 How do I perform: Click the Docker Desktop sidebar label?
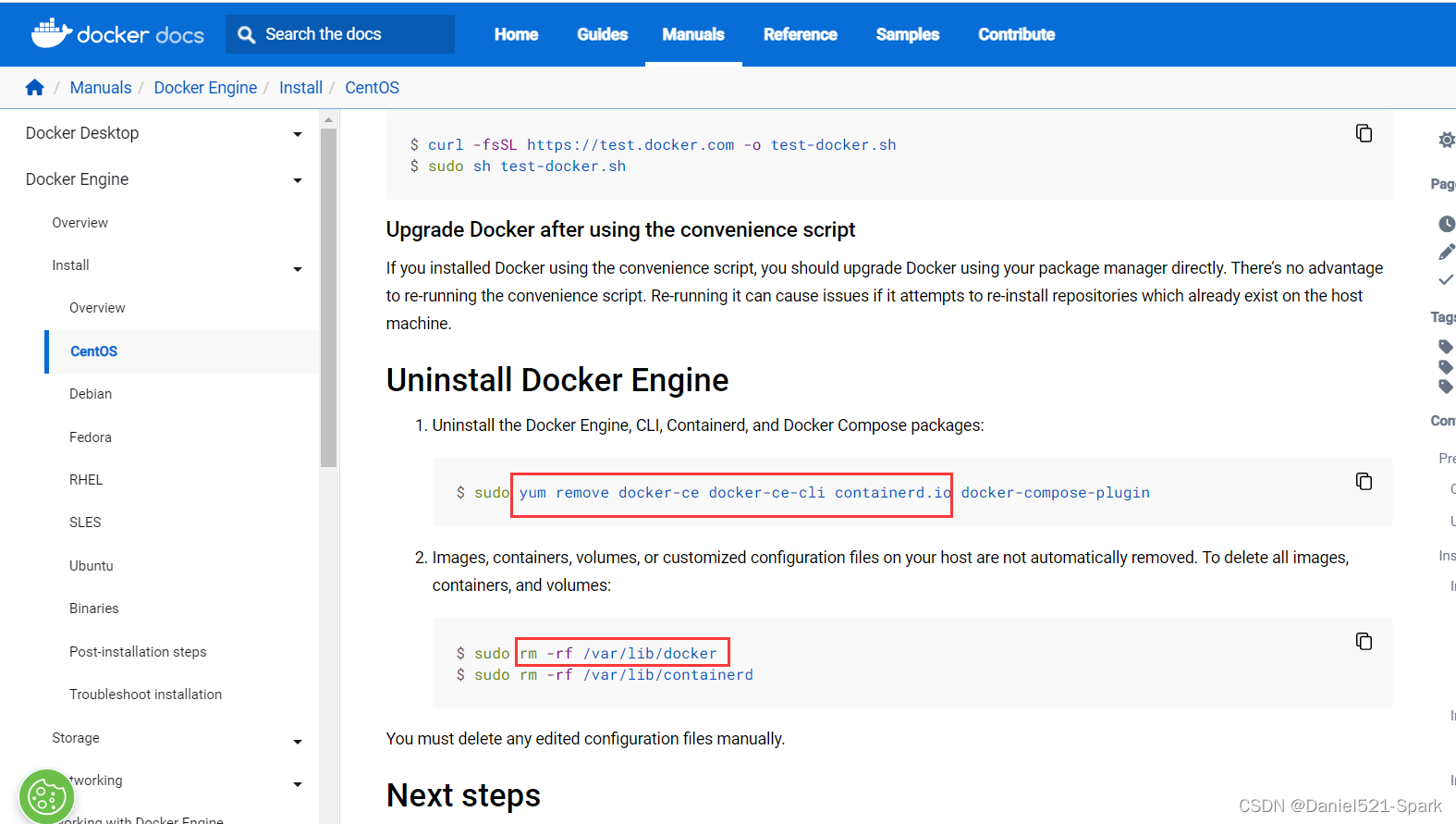[82, 133]
